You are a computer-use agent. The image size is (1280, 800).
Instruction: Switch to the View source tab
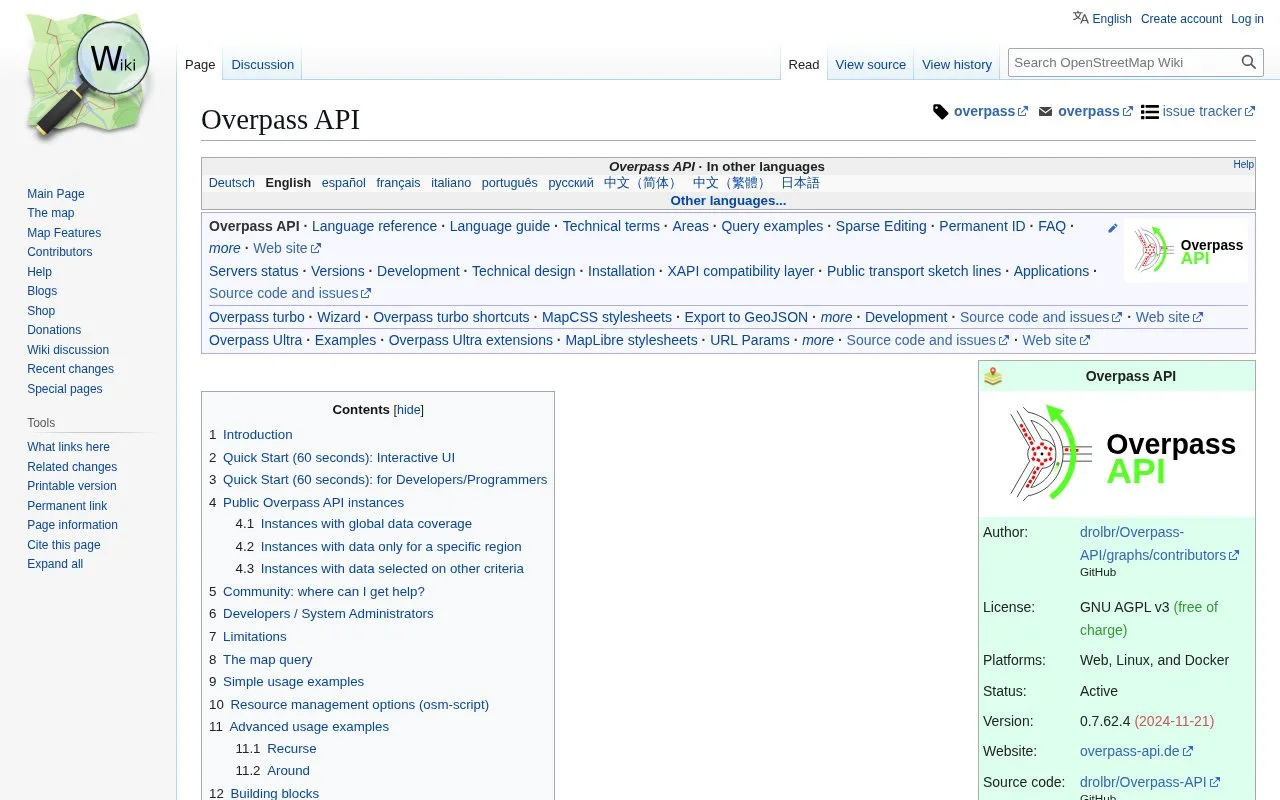coord(871,65)
